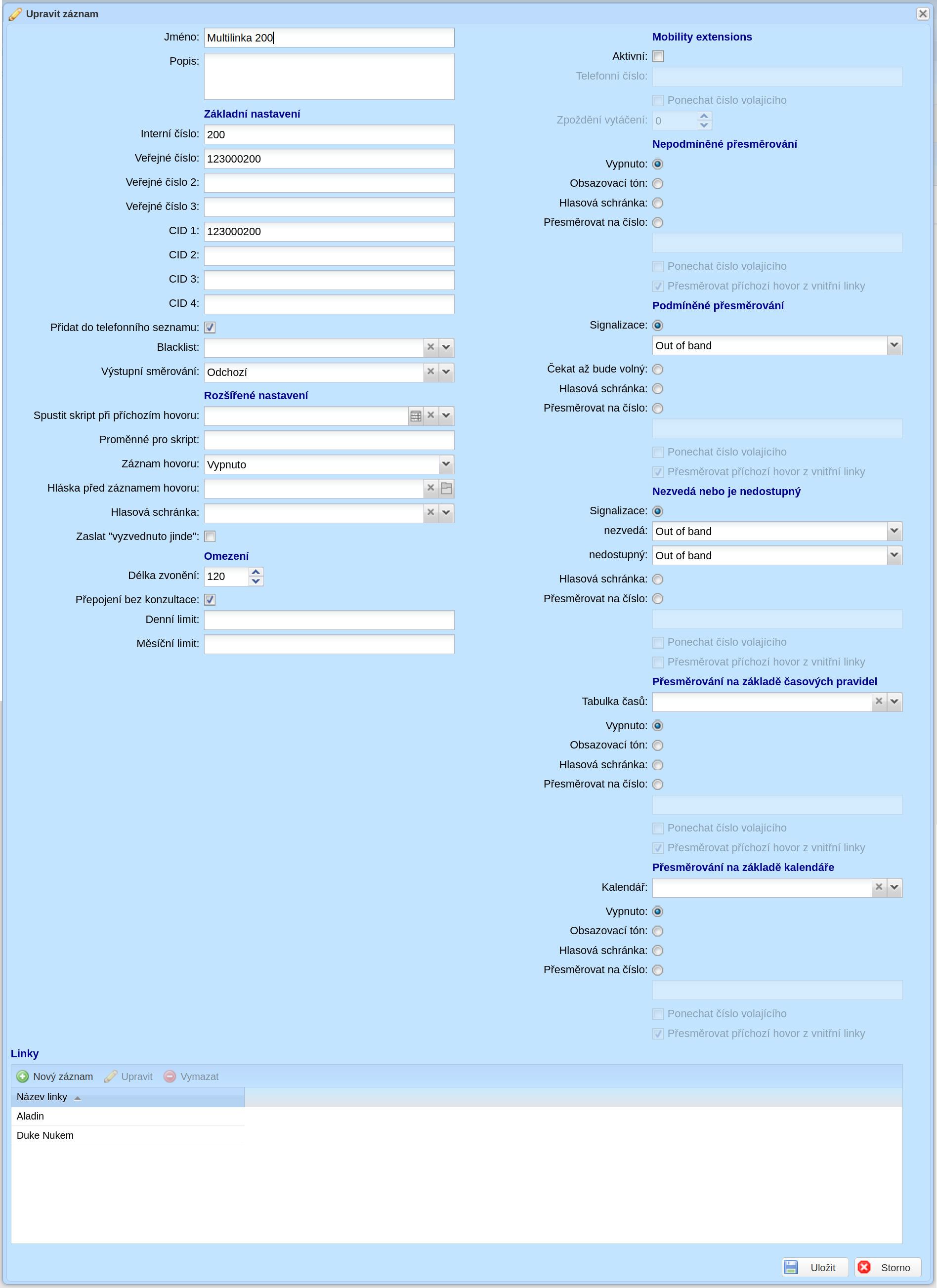Open the Kalendář dropdown

[894, 888]
